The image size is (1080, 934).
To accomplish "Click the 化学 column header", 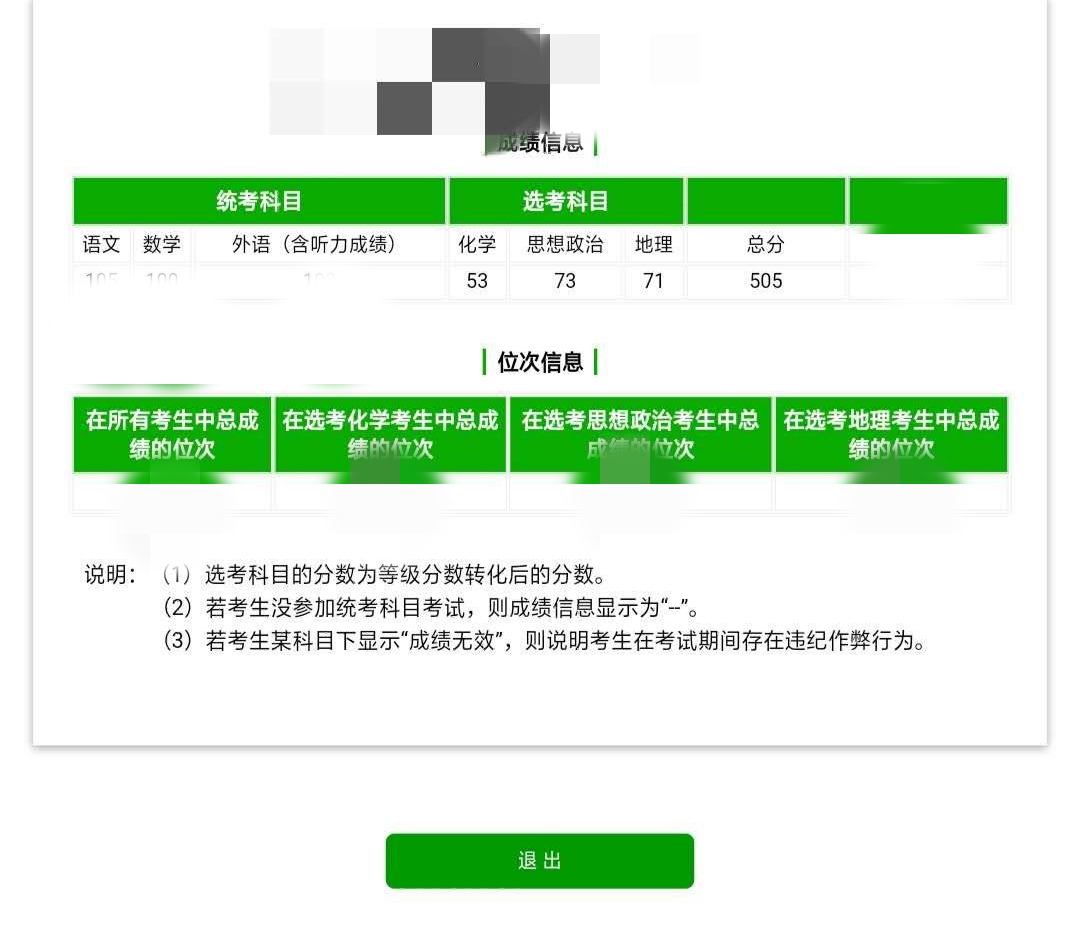I will coord(477,244).
